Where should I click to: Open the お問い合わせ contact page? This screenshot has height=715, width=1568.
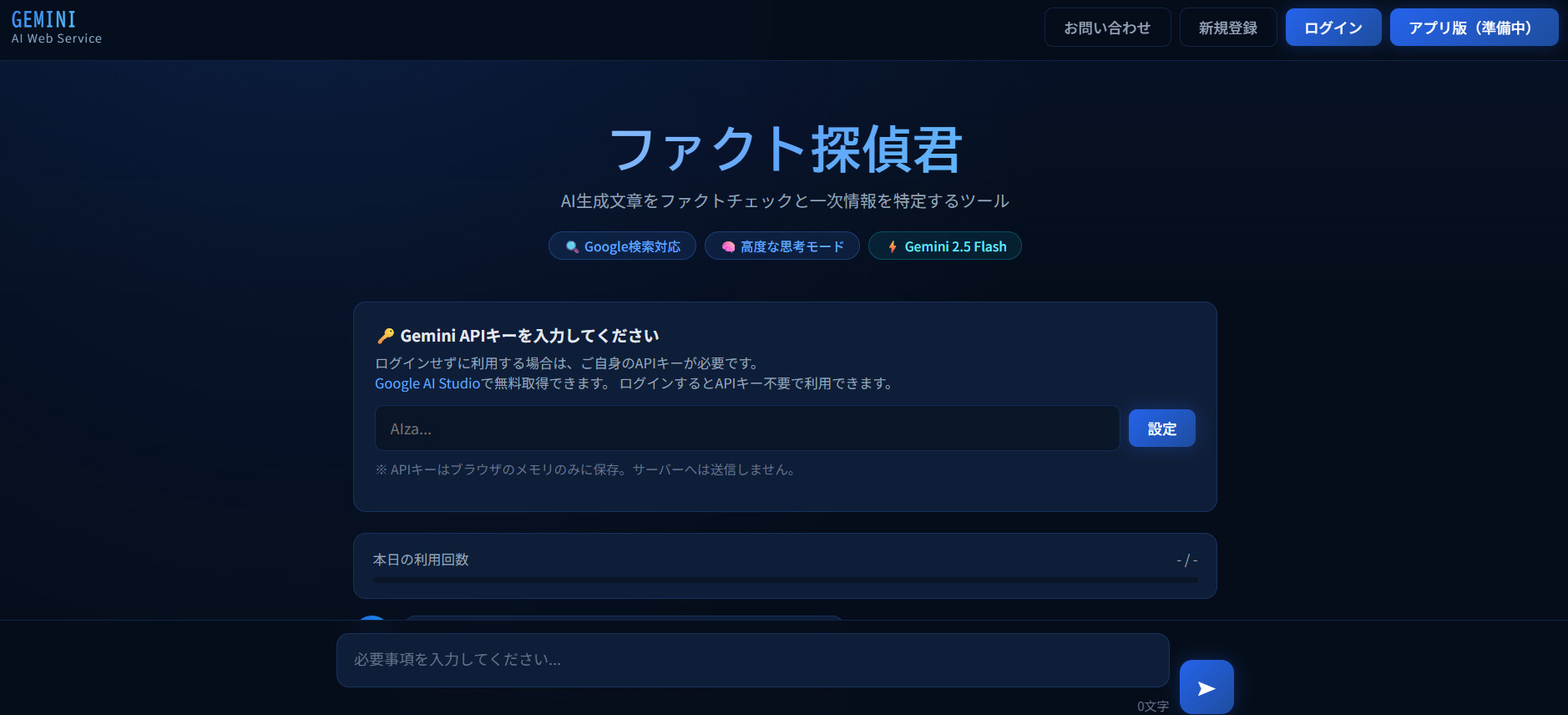pos(1106,28)
